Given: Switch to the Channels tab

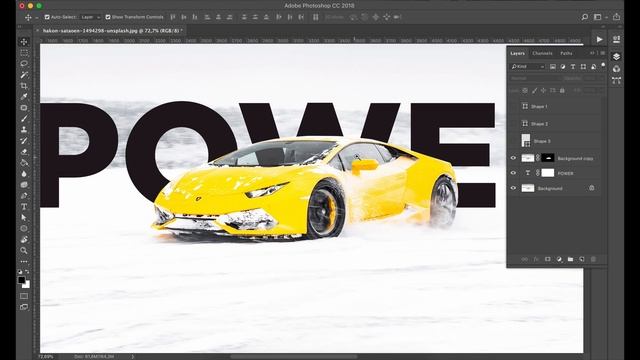Looking at the screenshot, I should [542, 53].
